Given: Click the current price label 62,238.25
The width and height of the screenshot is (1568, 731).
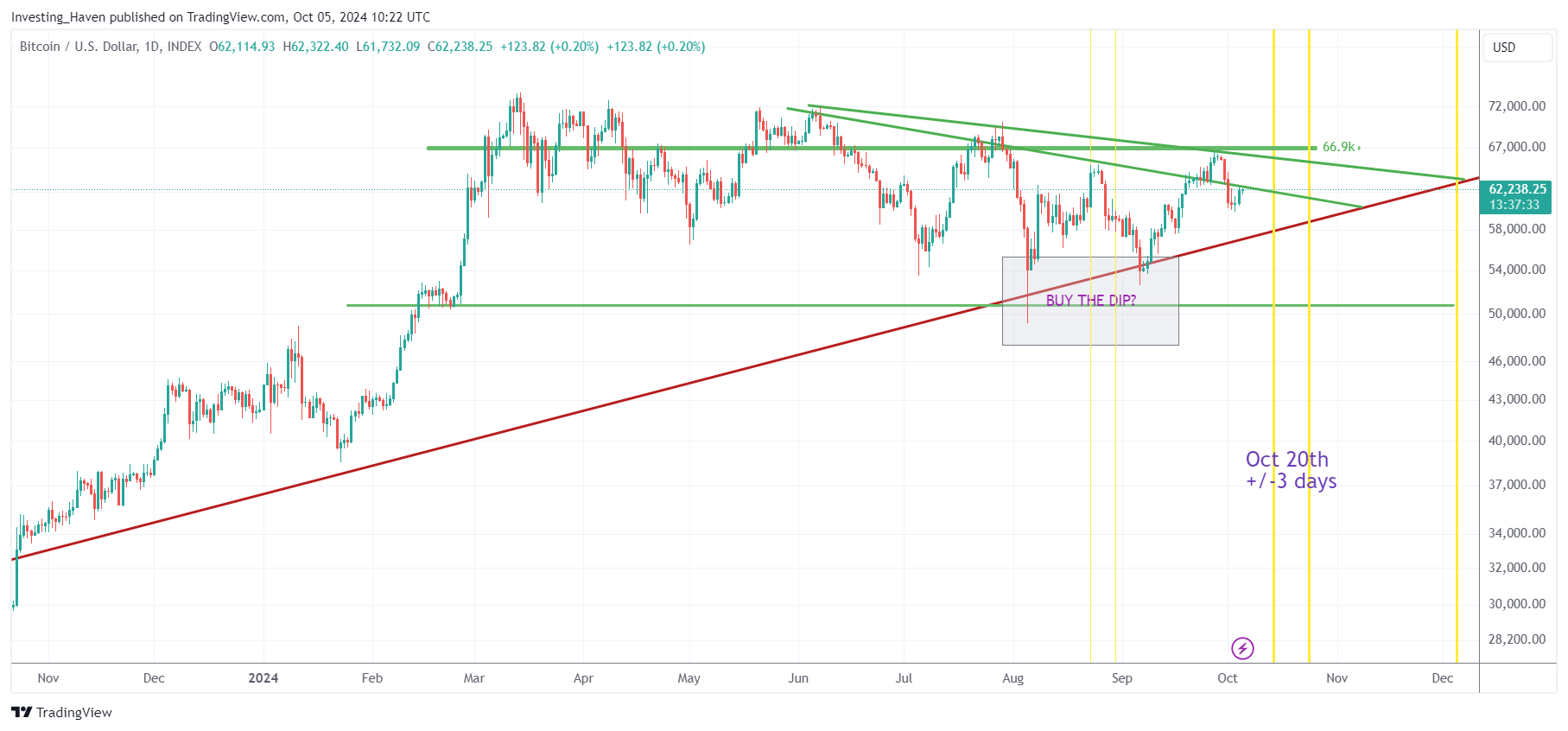Looking at the screenshot, I should click(x=1517, y=189).
